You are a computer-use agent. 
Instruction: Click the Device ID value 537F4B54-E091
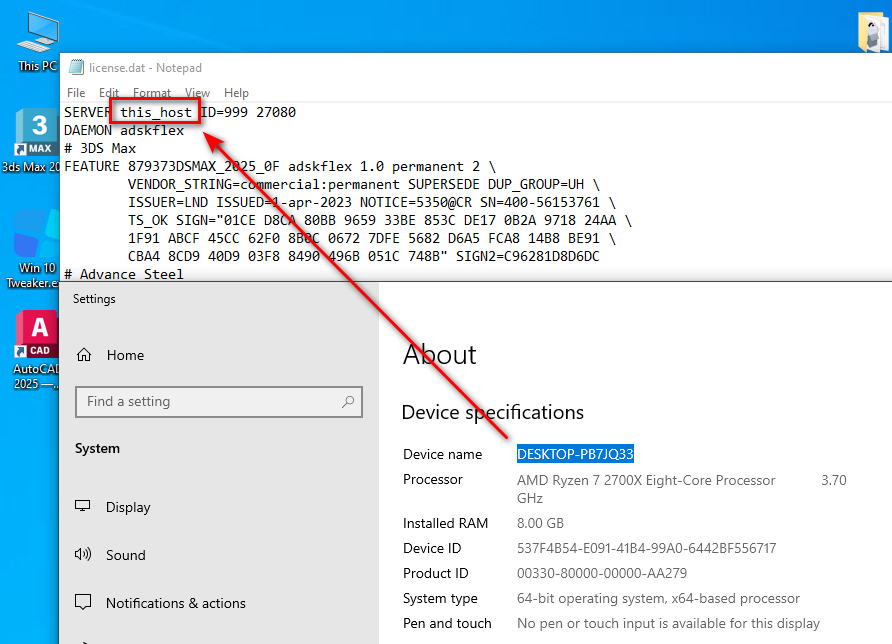646,548
